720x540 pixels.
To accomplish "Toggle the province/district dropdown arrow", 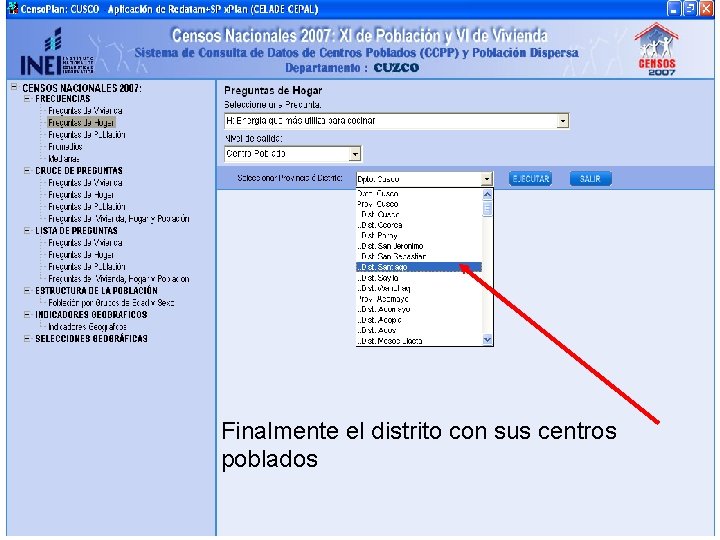I will click(487, 179).
